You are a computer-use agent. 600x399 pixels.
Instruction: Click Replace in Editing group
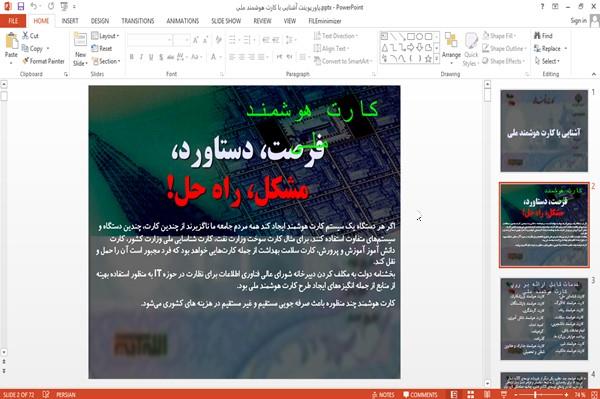(x=550, y=49)
